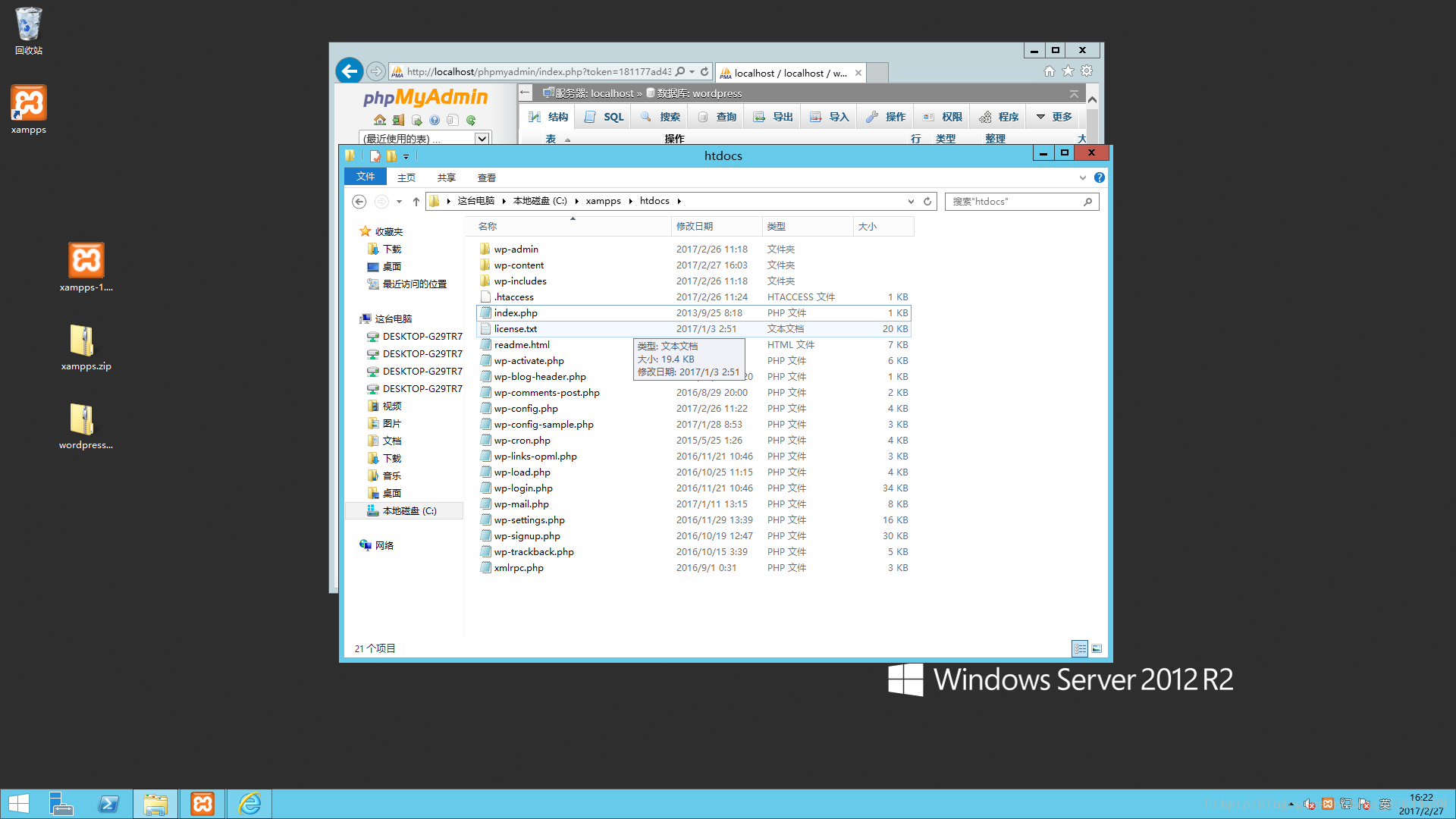
Task: Expand the Explorer ribbon chevron
Action: [1082, 177]
